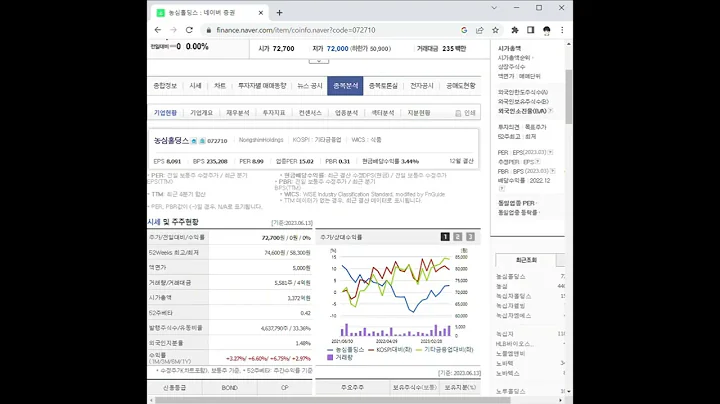Switch chart to view 2

458,237
